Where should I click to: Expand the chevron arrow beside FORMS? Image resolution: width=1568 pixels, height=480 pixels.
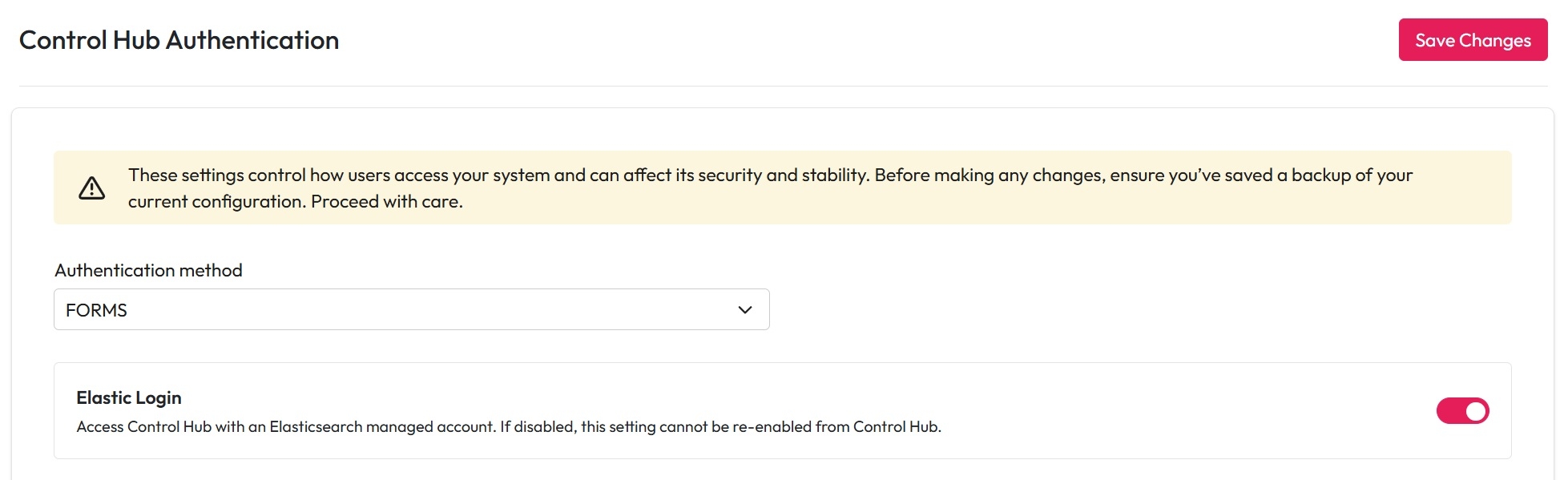point(745,310)
